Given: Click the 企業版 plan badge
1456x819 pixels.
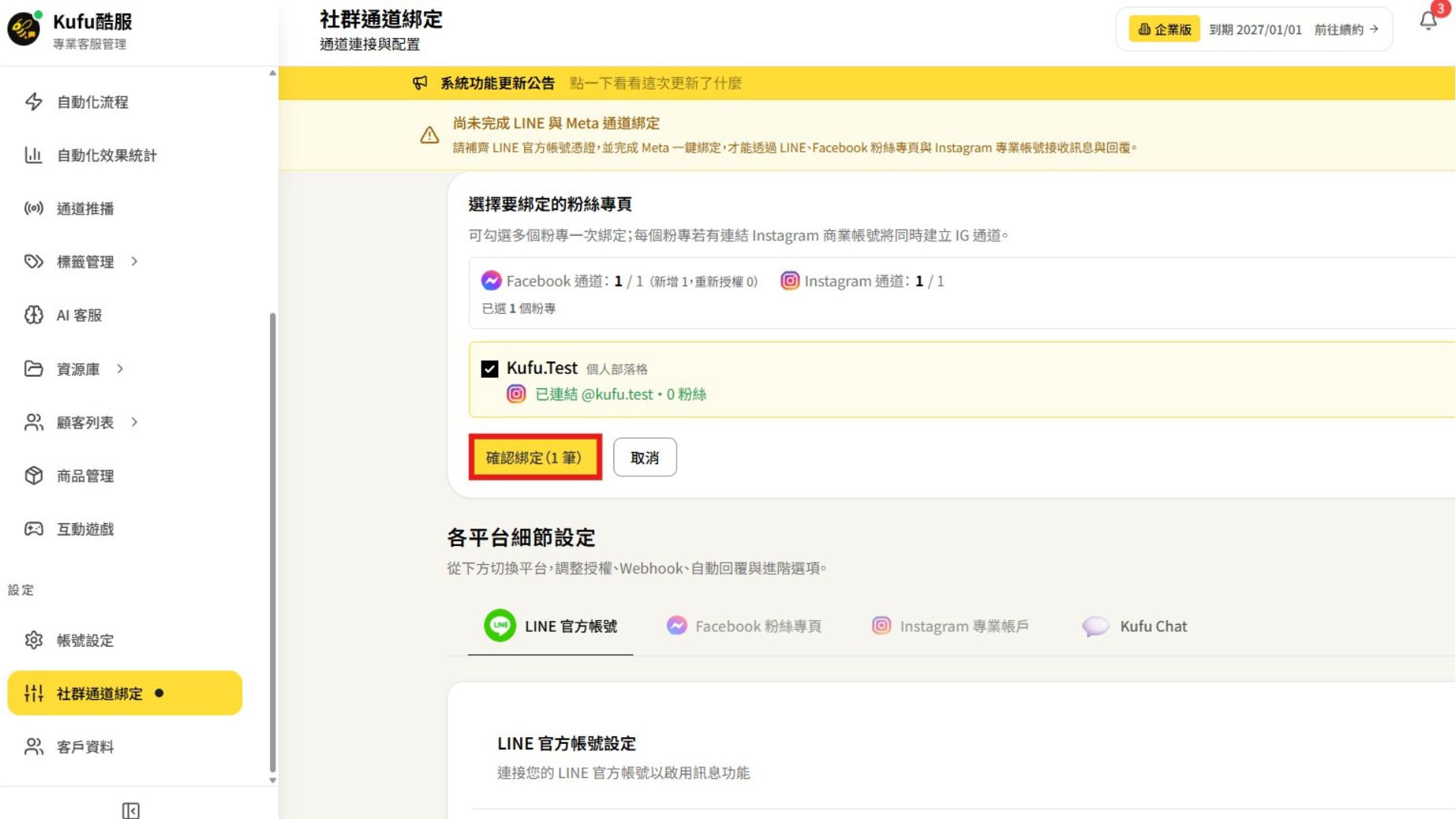Looking at the screenshot, I should point(1164,30).
